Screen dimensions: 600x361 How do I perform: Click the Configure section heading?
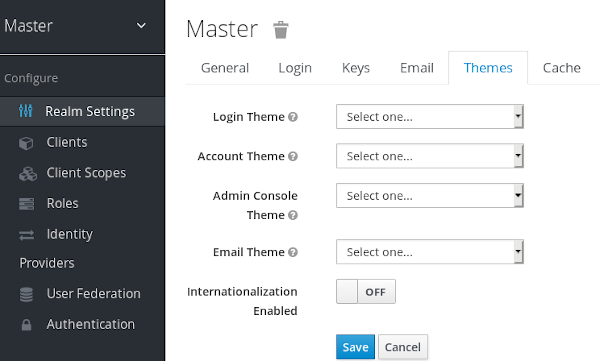(x=31, y=78)
